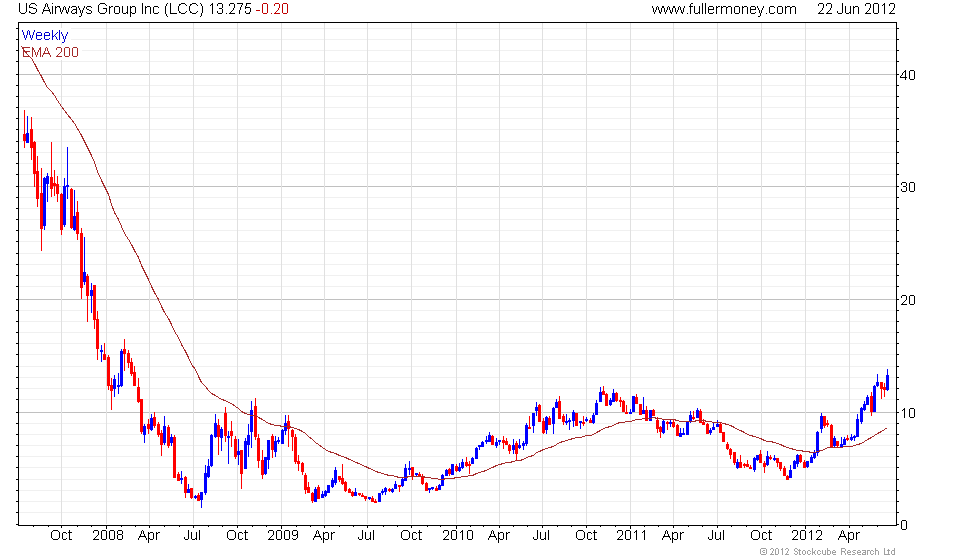This screenshot has width=980, height=560.
Task: Click the 2010 year axis label
Action: 458,536
